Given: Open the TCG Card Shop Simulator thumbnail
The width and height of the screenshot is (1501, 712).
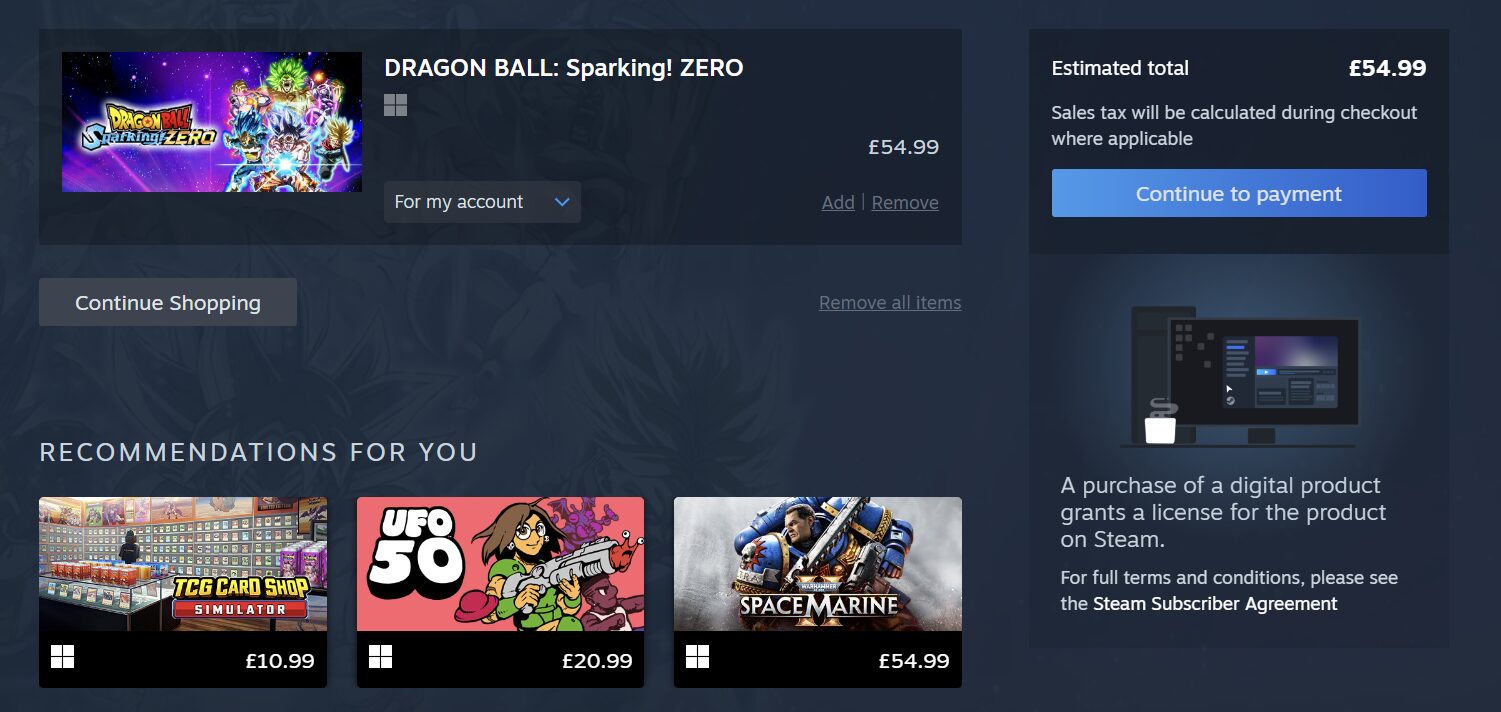Looking at the screenshot, I should tap(183, 564).
